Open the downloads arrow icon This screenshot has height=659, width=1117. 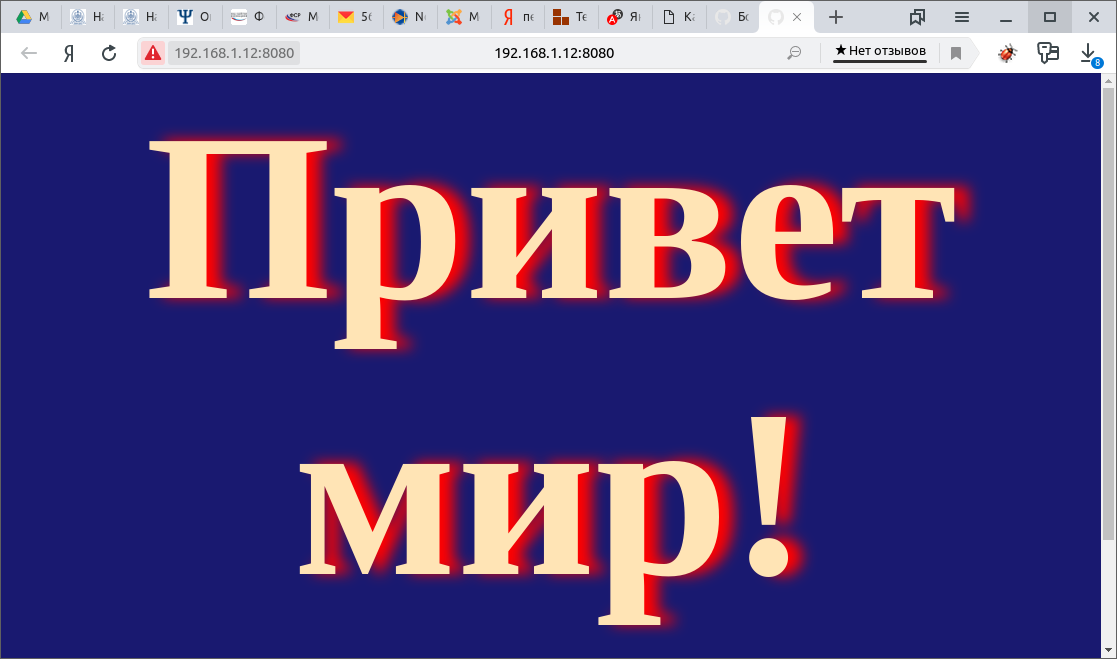(1089, 53)
